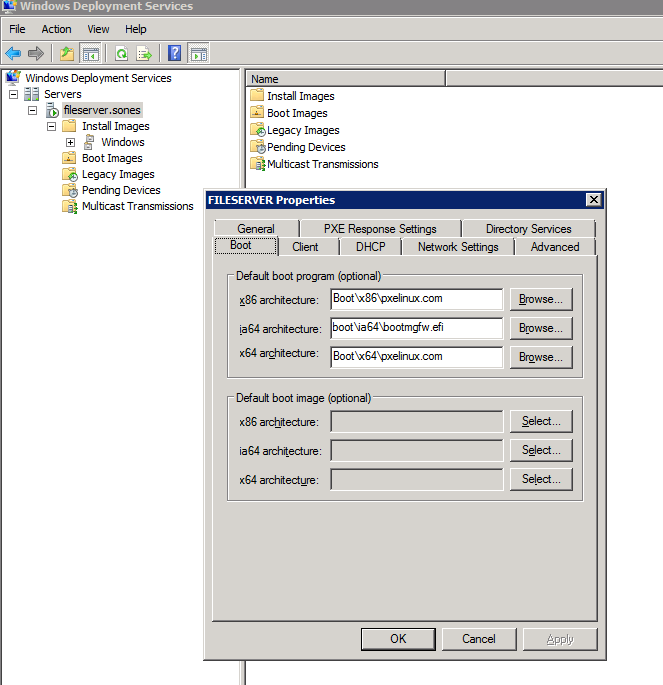
Task: Click the Install Images folder icon in tree
Action: [69, 126]
